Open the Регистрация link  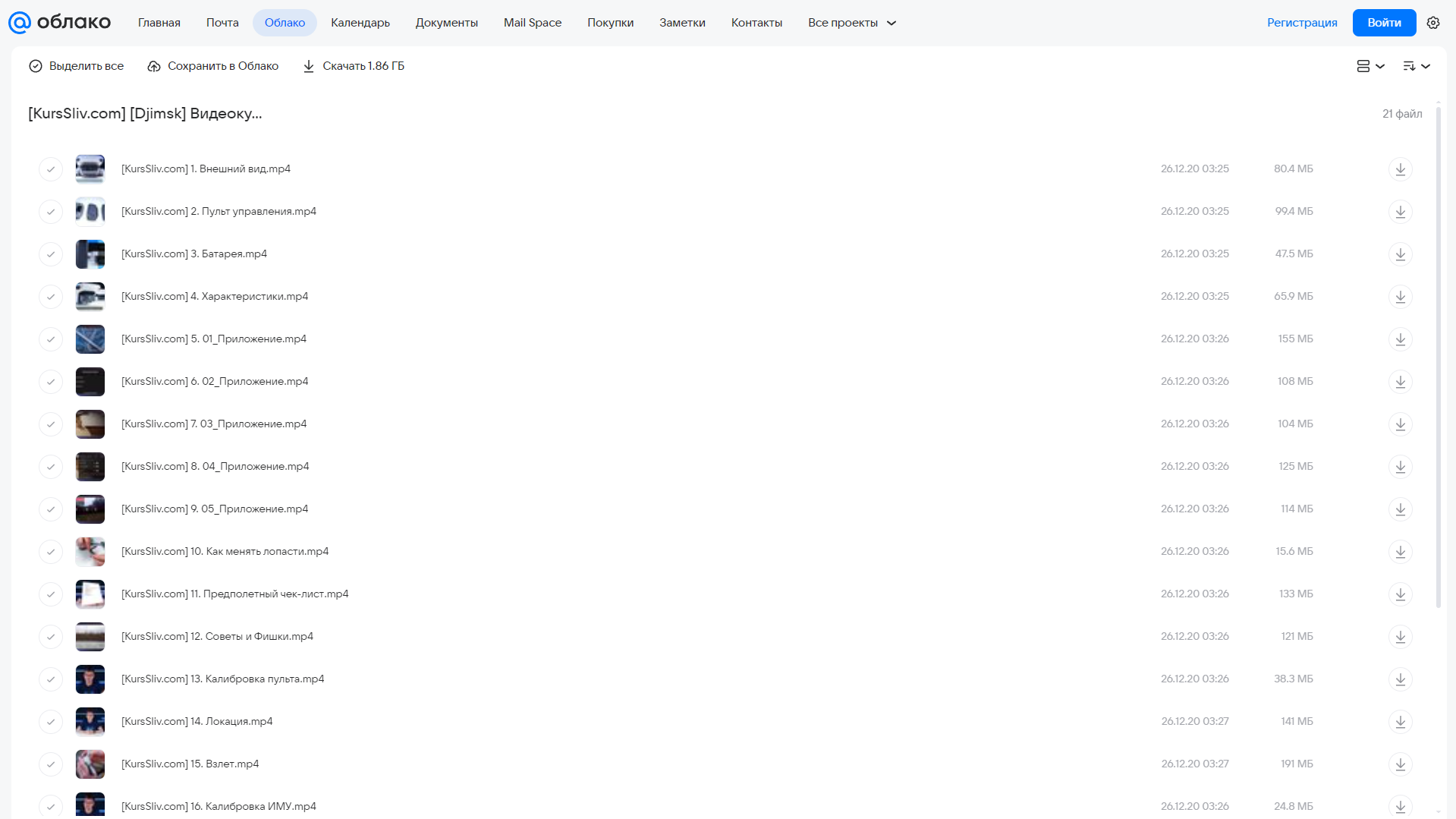tap(1302, 23)
